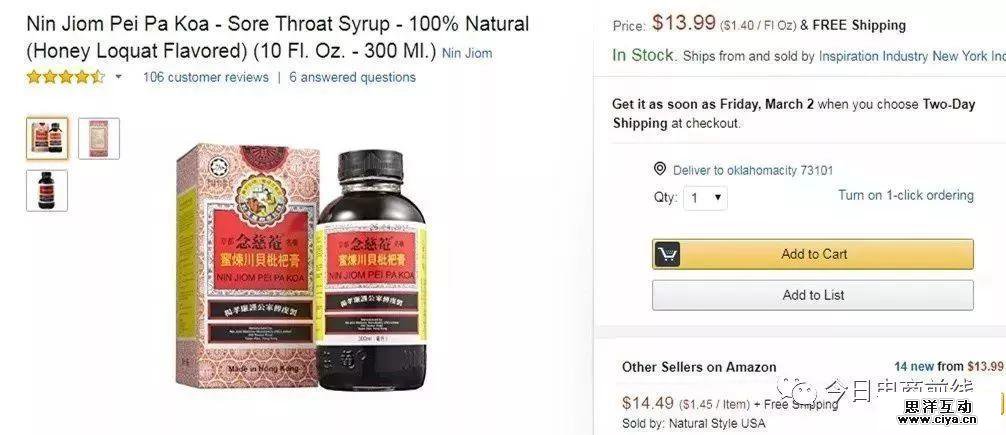
Task: Click the Add to List button
Action: 813,295
